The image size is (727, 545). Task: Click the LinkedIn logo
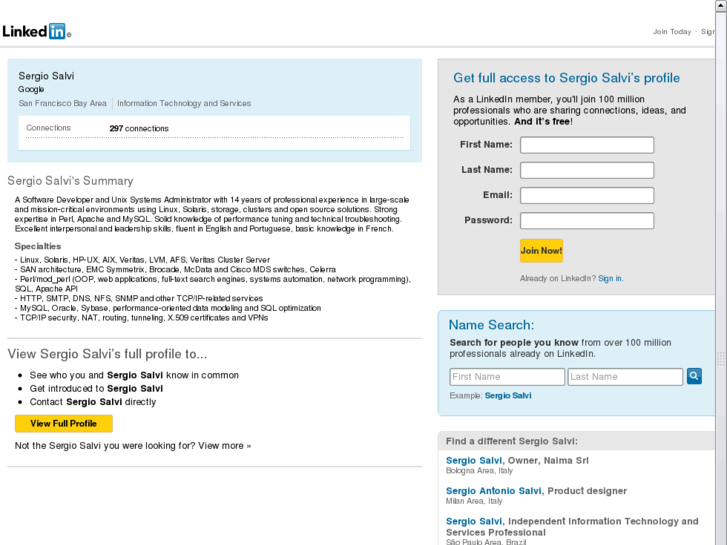[x=37, y=31]
